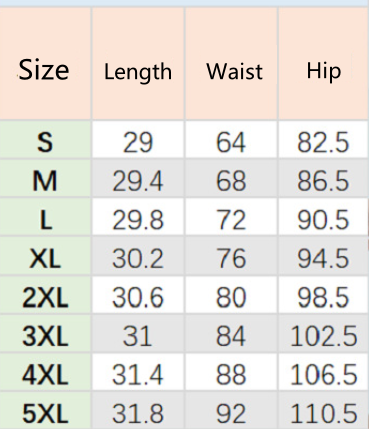The image size is (369, 429).
Task: Select the Length column header
Action: click(x=138, y=72)
